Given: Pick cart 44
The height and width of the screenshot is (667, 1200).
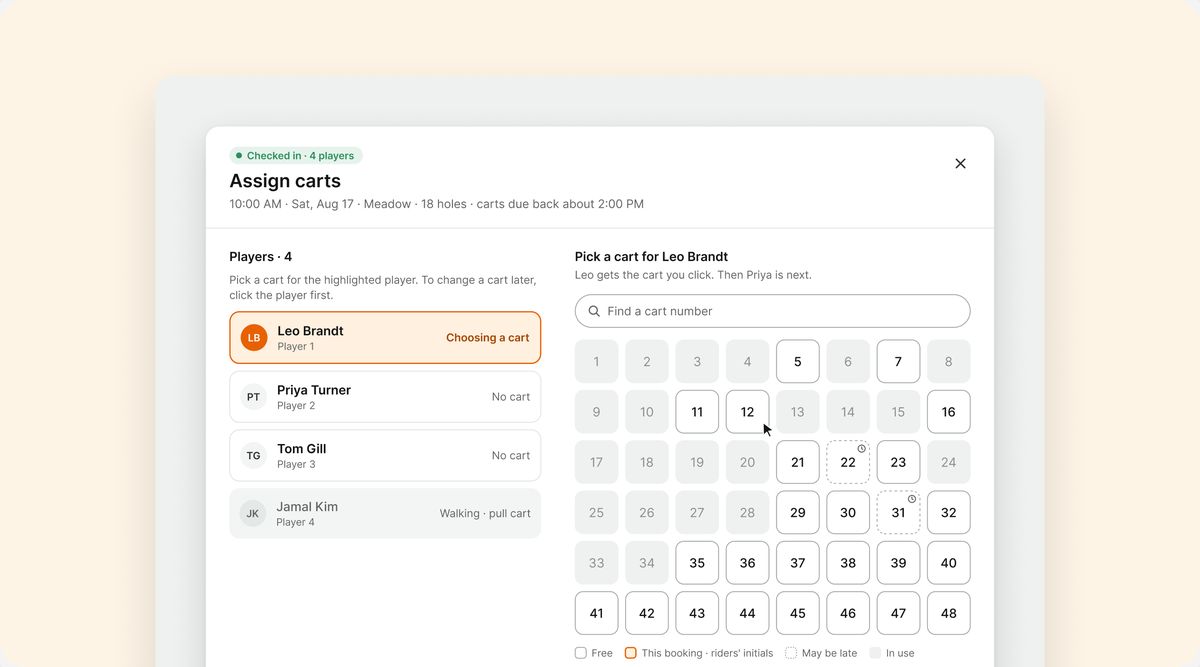Looking at the screenshot, I should pyautogui.click(x=747, y=613).
